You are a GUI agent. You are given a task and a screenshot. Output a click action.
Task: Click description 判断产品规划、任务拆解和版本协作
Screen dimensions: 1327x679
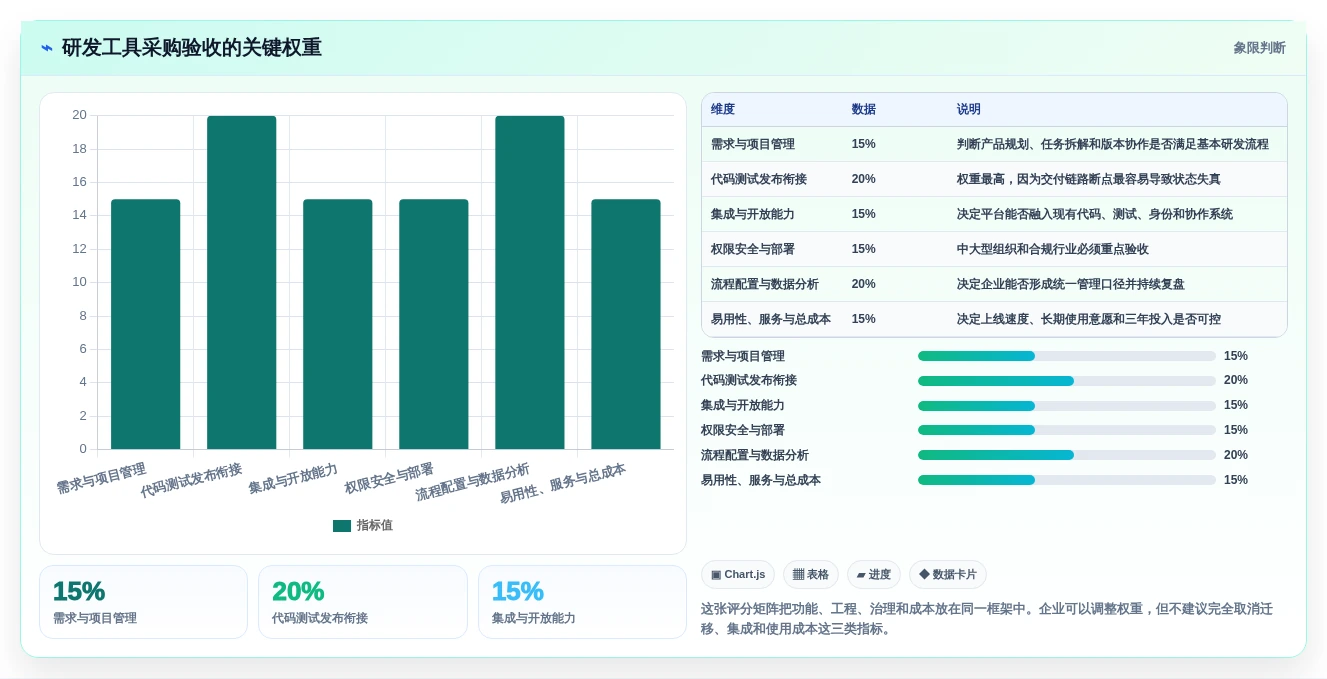coord(1113,144)
